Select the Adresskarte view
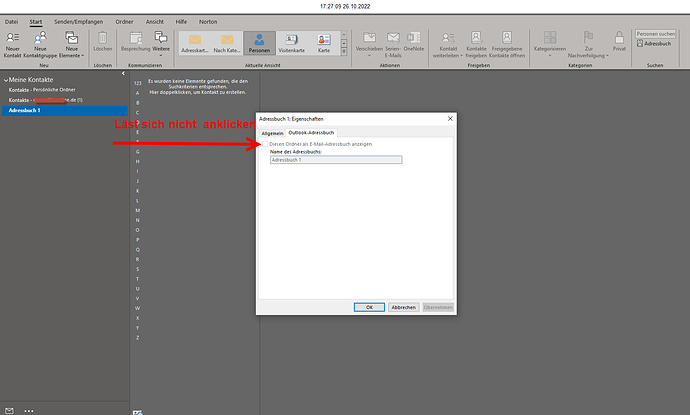 pyautogui.click(x=195, y=43)
